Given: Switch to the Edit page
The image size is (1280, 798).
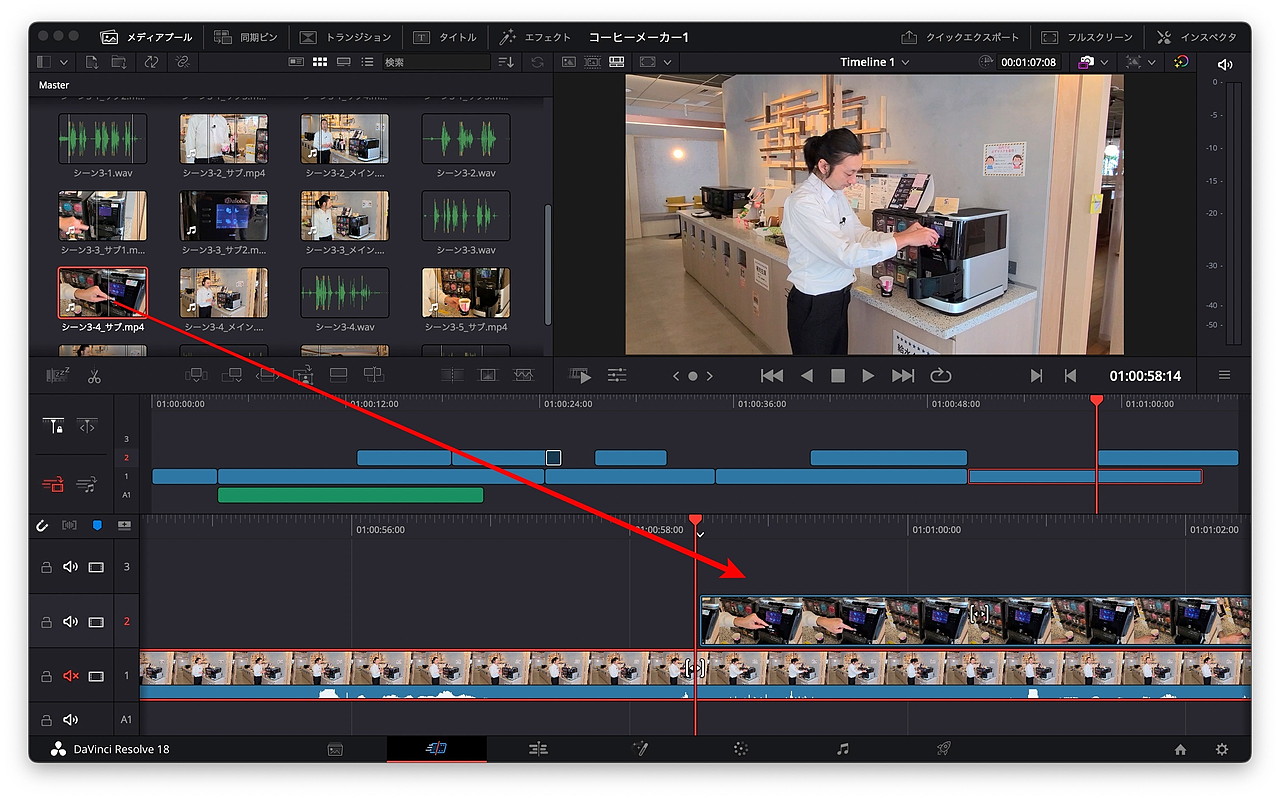Looking at the screenshot, I should pyautogui.click(x=538, y=749).
